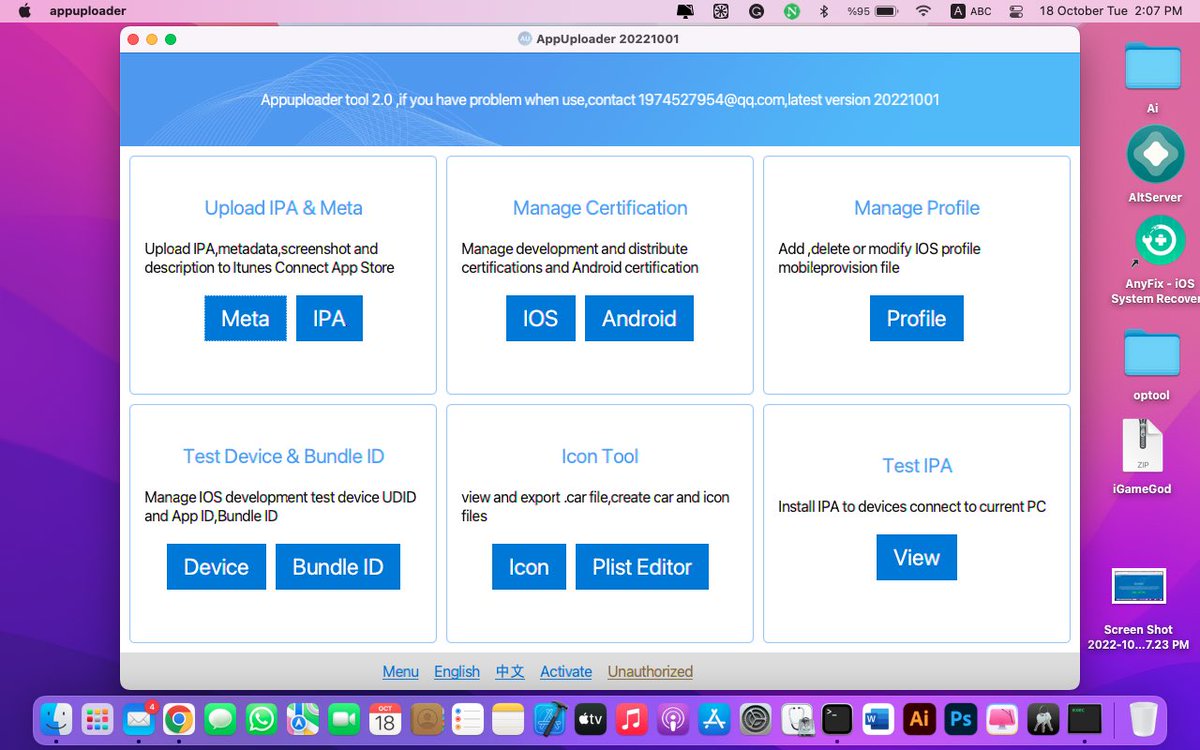Launch Google Chrome from the Dock

(x=180, y=718)
